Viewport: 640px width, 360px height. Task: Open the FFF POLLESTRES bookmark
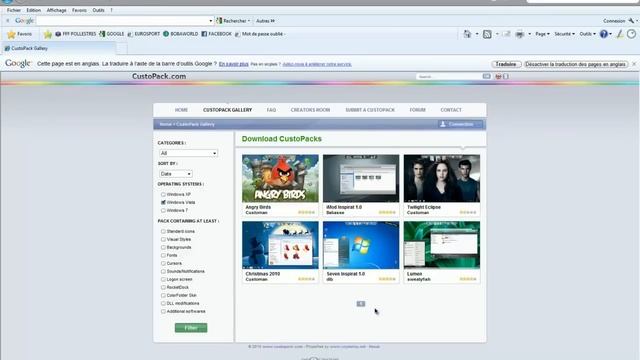tap(76, 34)
